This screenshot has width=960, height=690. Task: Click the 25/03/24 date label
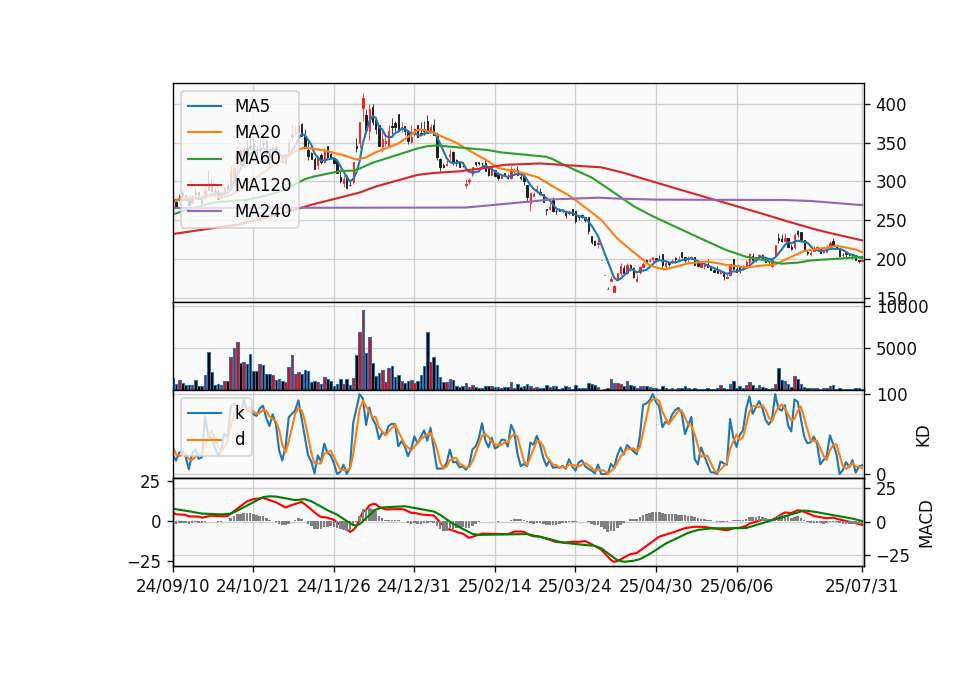coord(575,586)
